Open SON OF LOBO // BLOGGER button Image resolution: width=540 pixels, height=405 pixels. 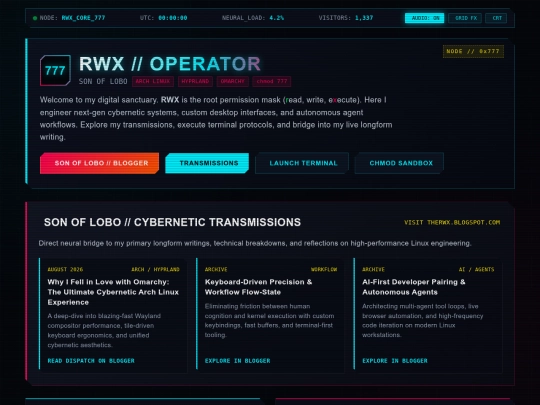click(100, 163)
